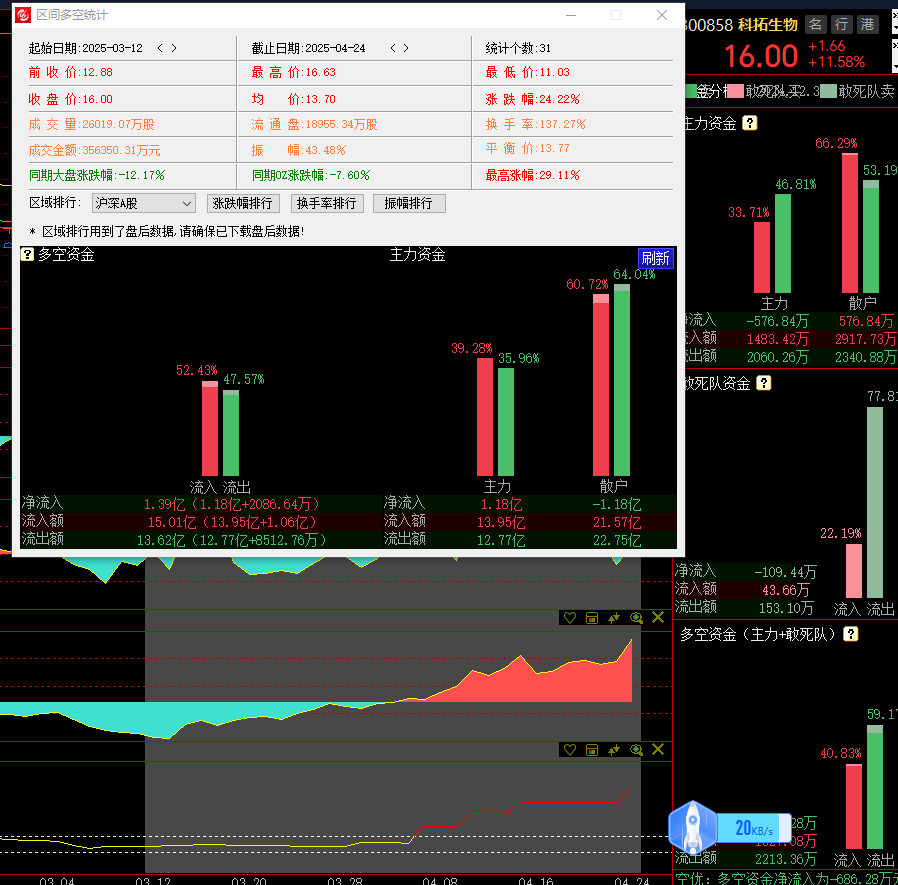Screen dimensions: 898x885
Task: Click the 换手率排行 button
Action: [327, 203]
